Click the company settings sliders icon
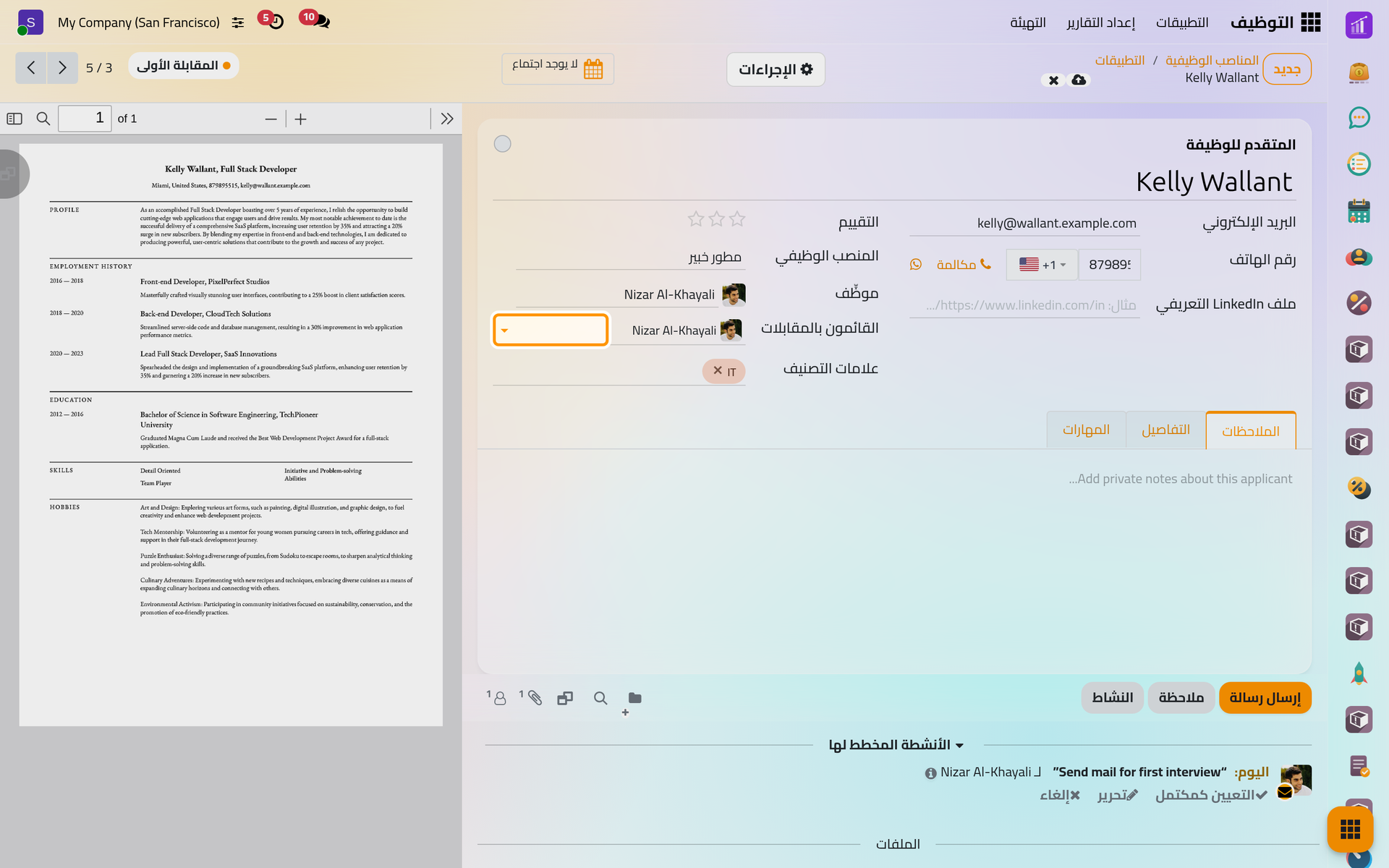This screenshot has height=868, width=1389. [x=238, y=22]
